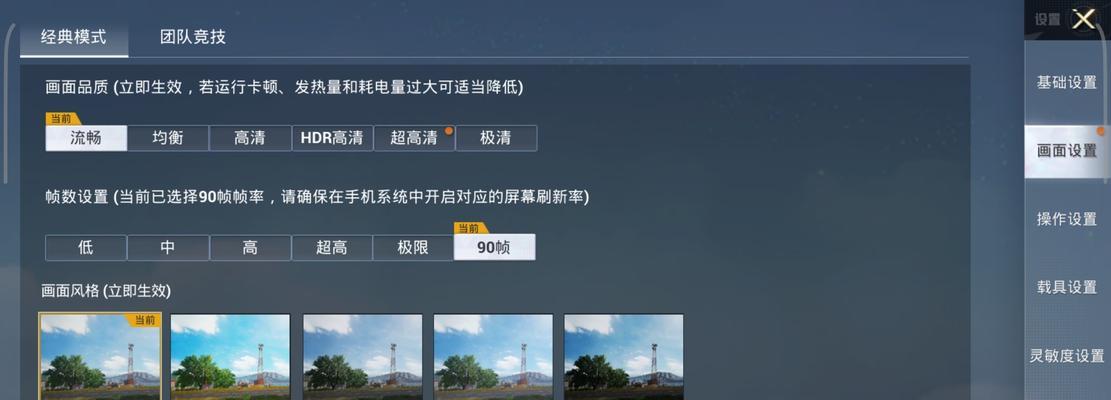Screen dimensions: 1111x400
Task: Choose 极清 picture quality
Action: click(x=496, y=138)
